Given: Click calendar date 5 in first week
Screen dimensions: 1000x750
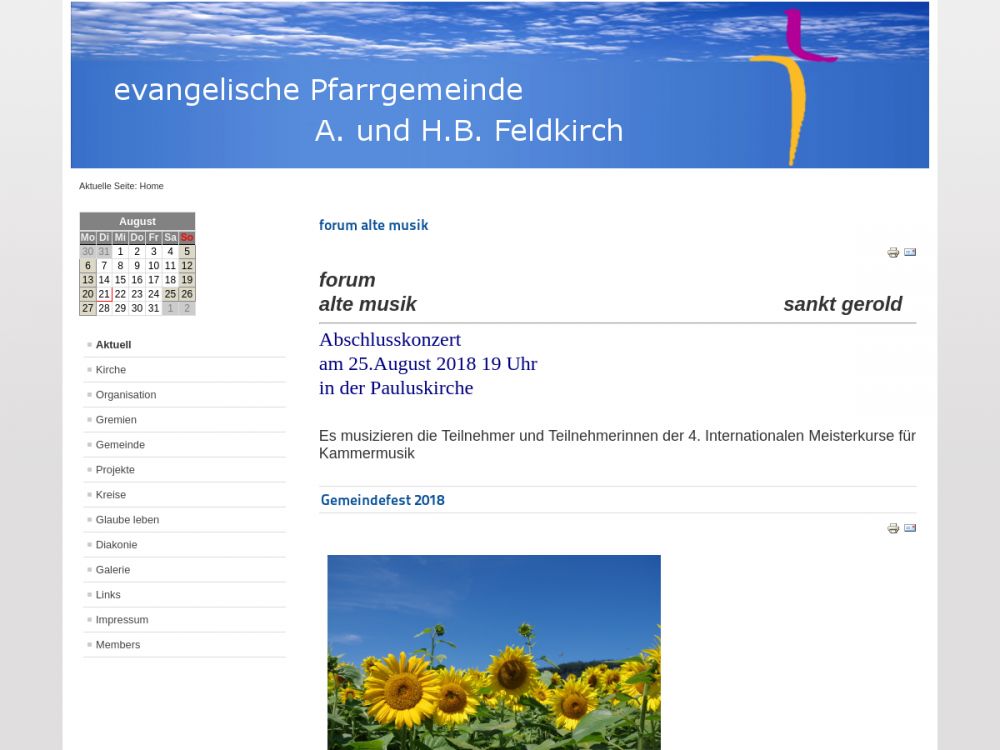Looking at the screenshot, I should tap(187, 252).
